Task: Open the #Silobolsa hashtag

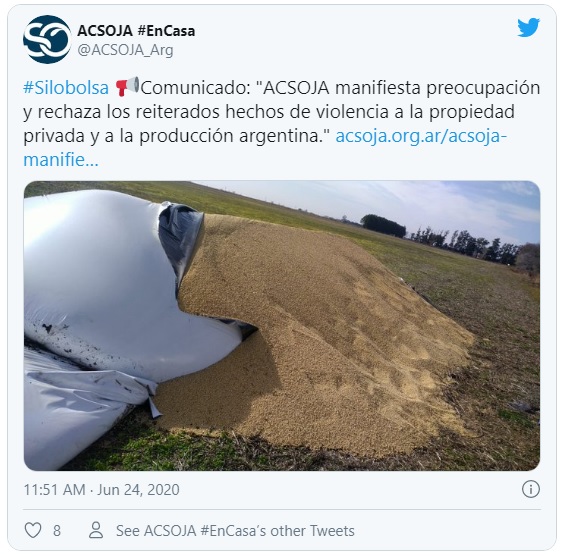Action: pyautogui.click(x=66, y=88)
